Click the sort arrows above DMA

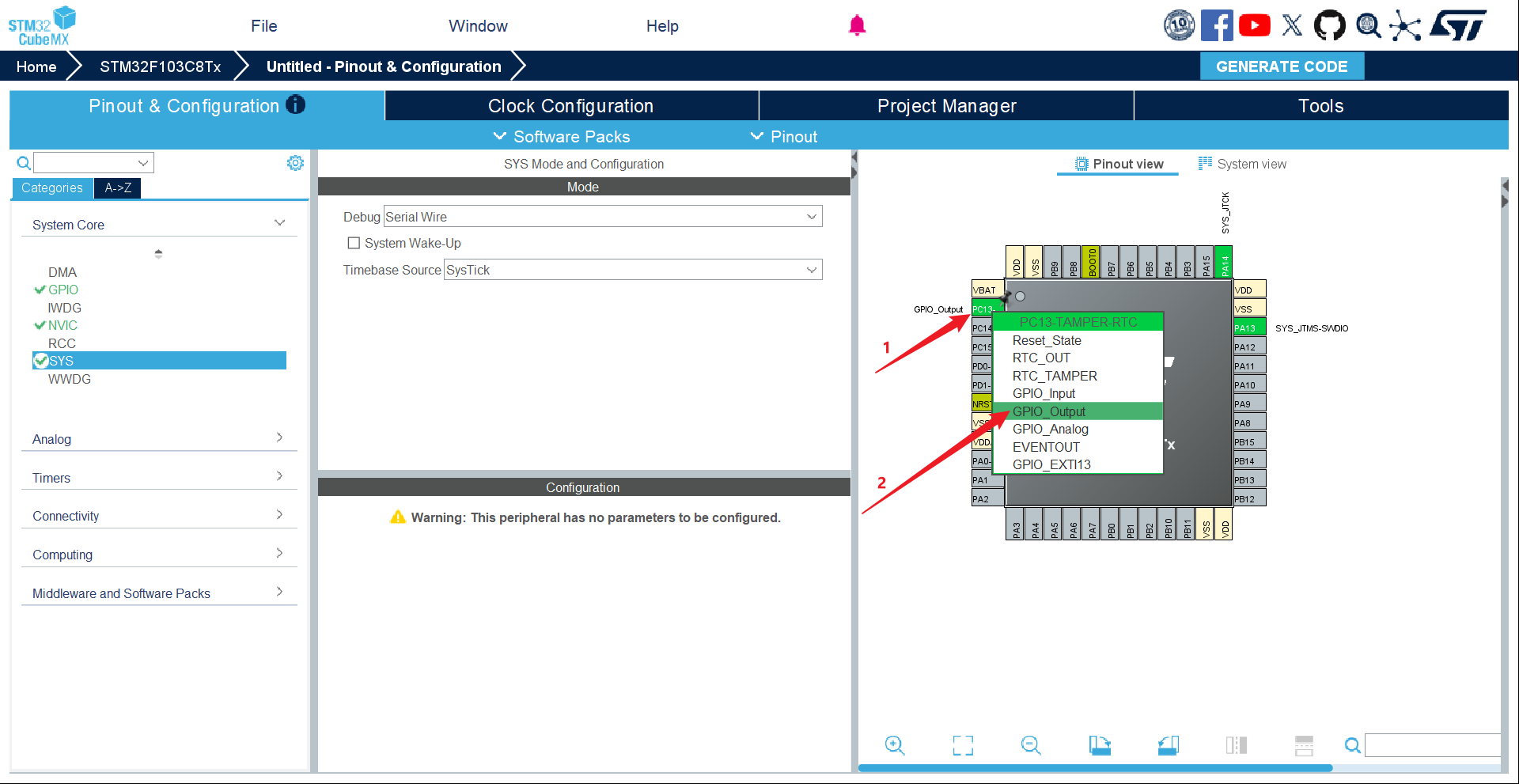(158, 254)
